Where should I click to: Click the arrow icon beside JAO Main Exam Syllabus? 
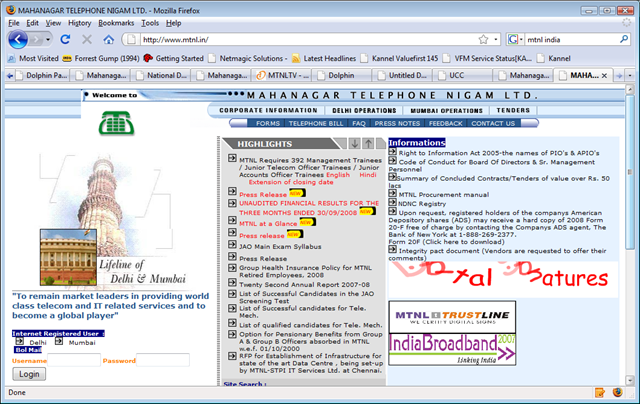pos(232,244)
